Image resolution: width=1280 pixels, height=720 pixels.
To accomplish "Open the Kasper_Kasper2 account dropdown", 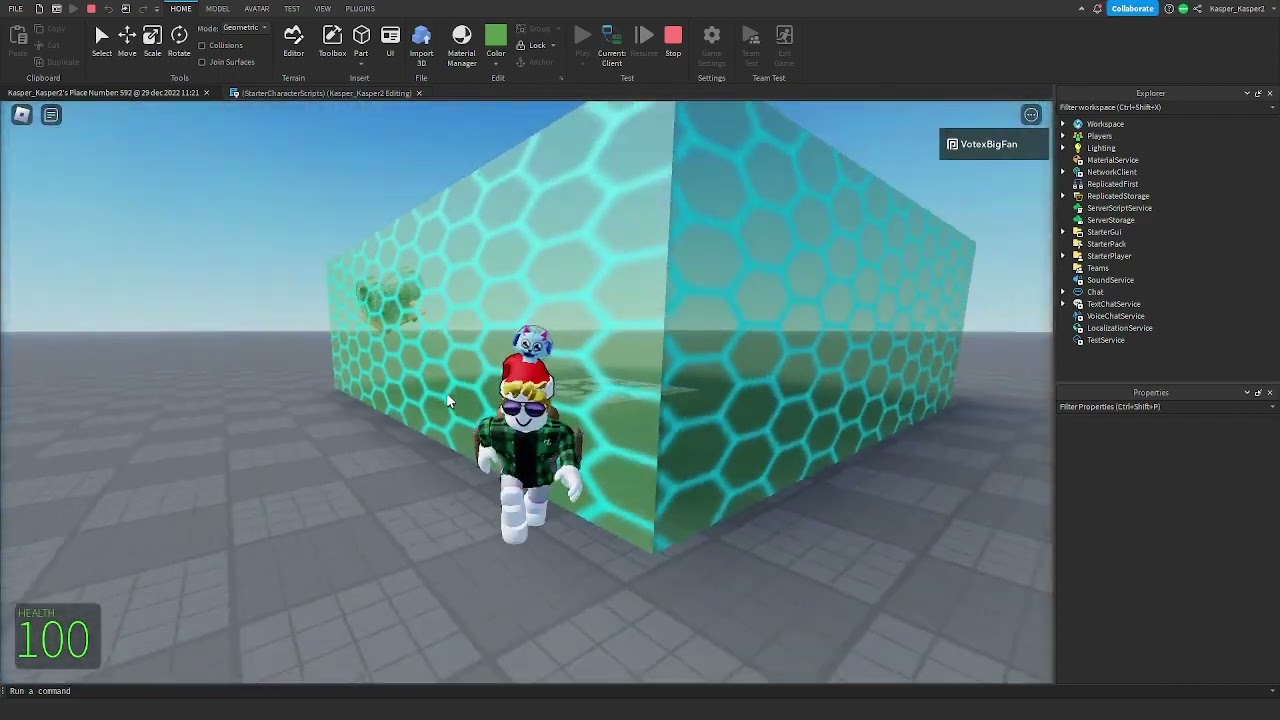I will point(1242,9).
